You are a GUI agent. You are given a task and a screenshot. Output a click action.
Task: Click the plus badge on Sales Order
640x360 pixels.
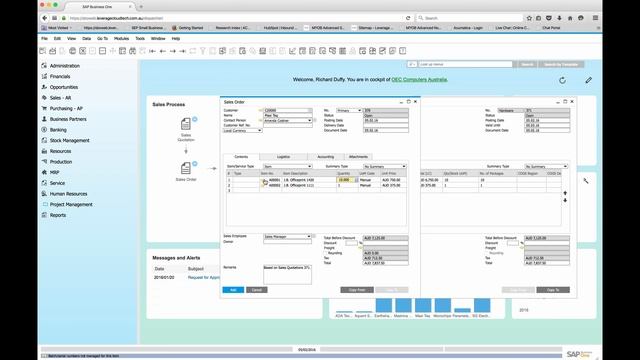point(195,164)
